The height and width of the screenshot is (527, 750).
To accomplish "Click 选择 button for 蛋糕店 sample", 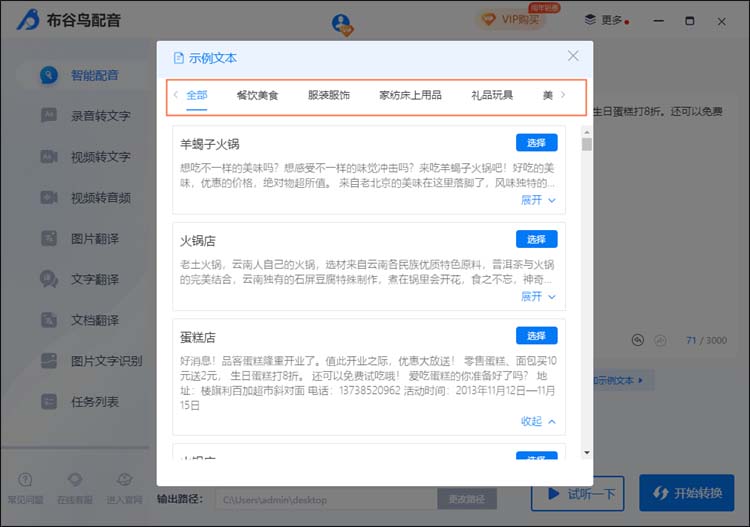I will tap(536, 336).
